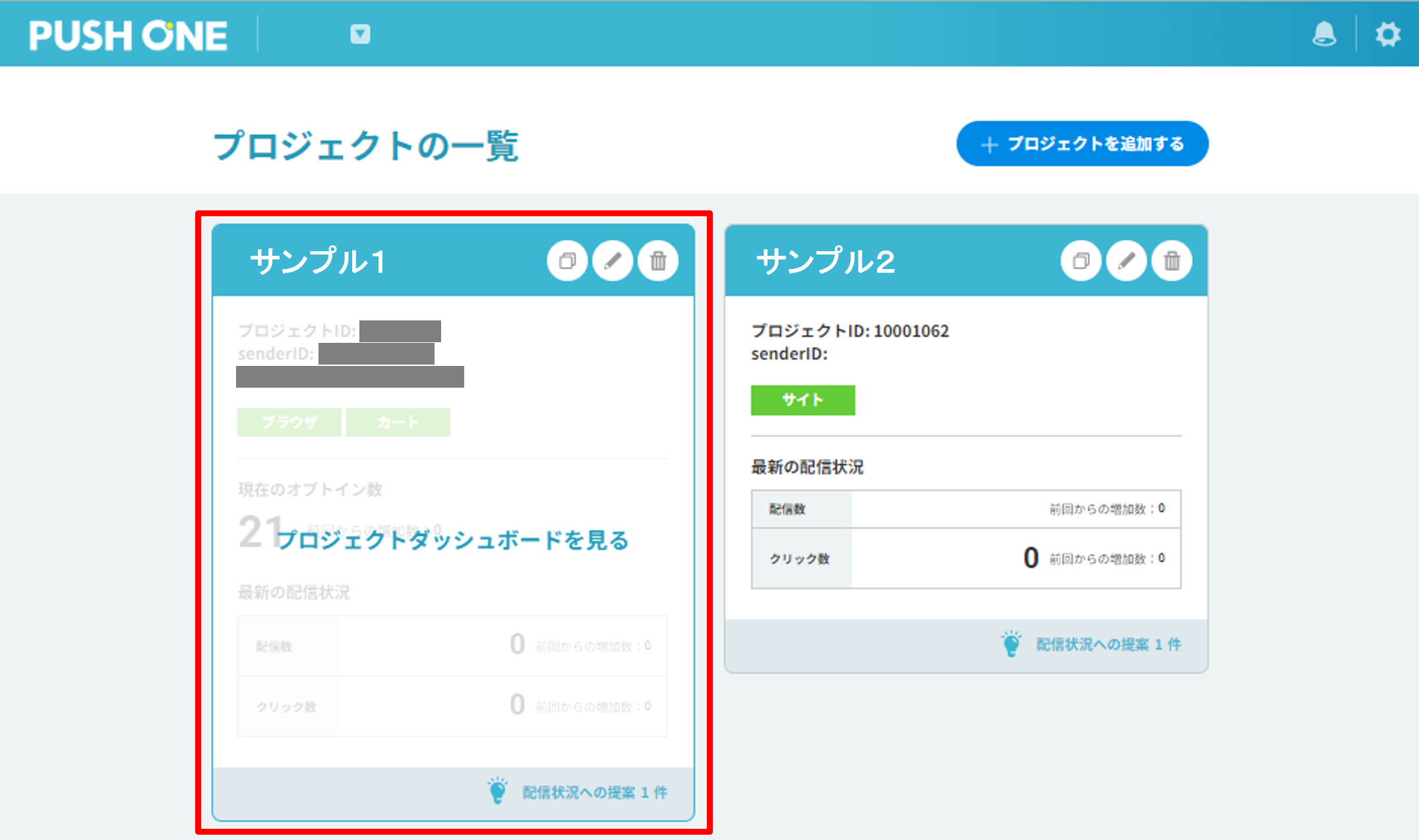Image resolution: width=1419 pixels, height=840 pixels.
Task: Open the settings gear icon
Action: (x=1387, y=34)
